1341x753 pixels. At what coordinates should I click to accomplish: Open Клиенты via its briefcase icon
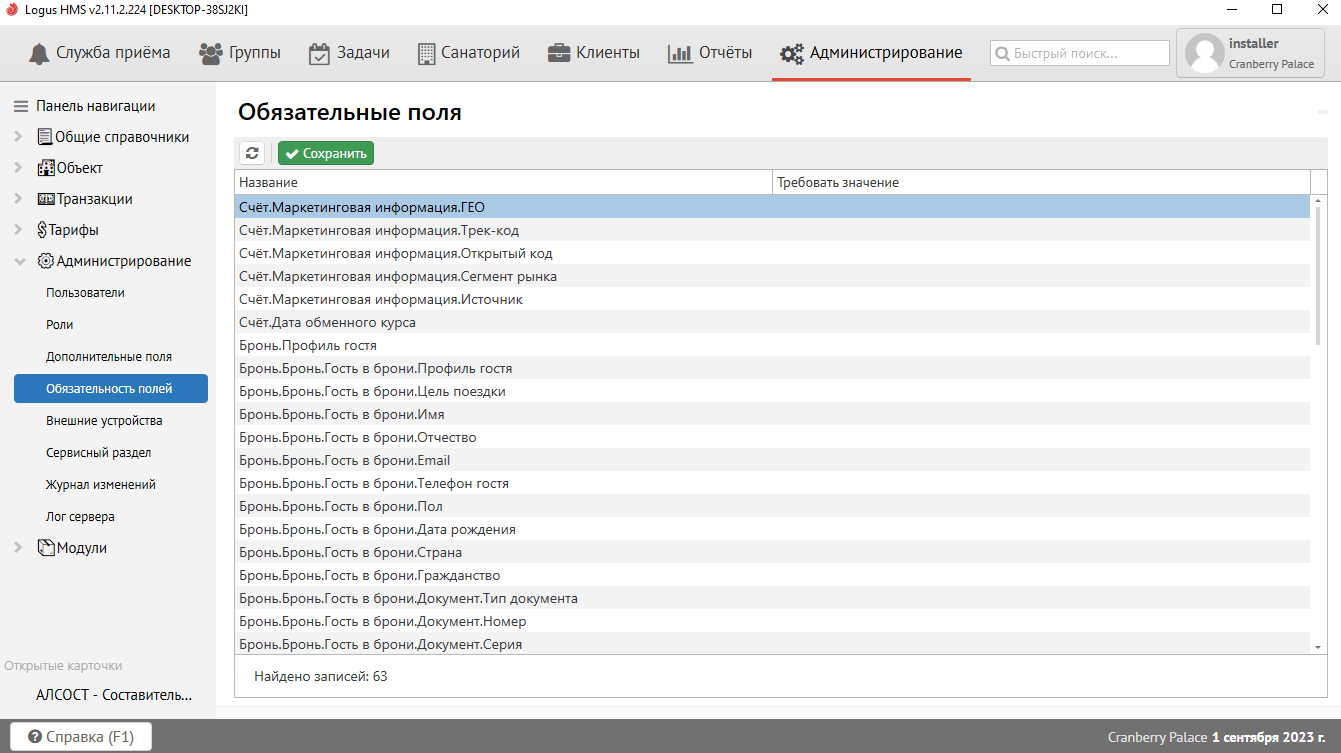[559, 53]
